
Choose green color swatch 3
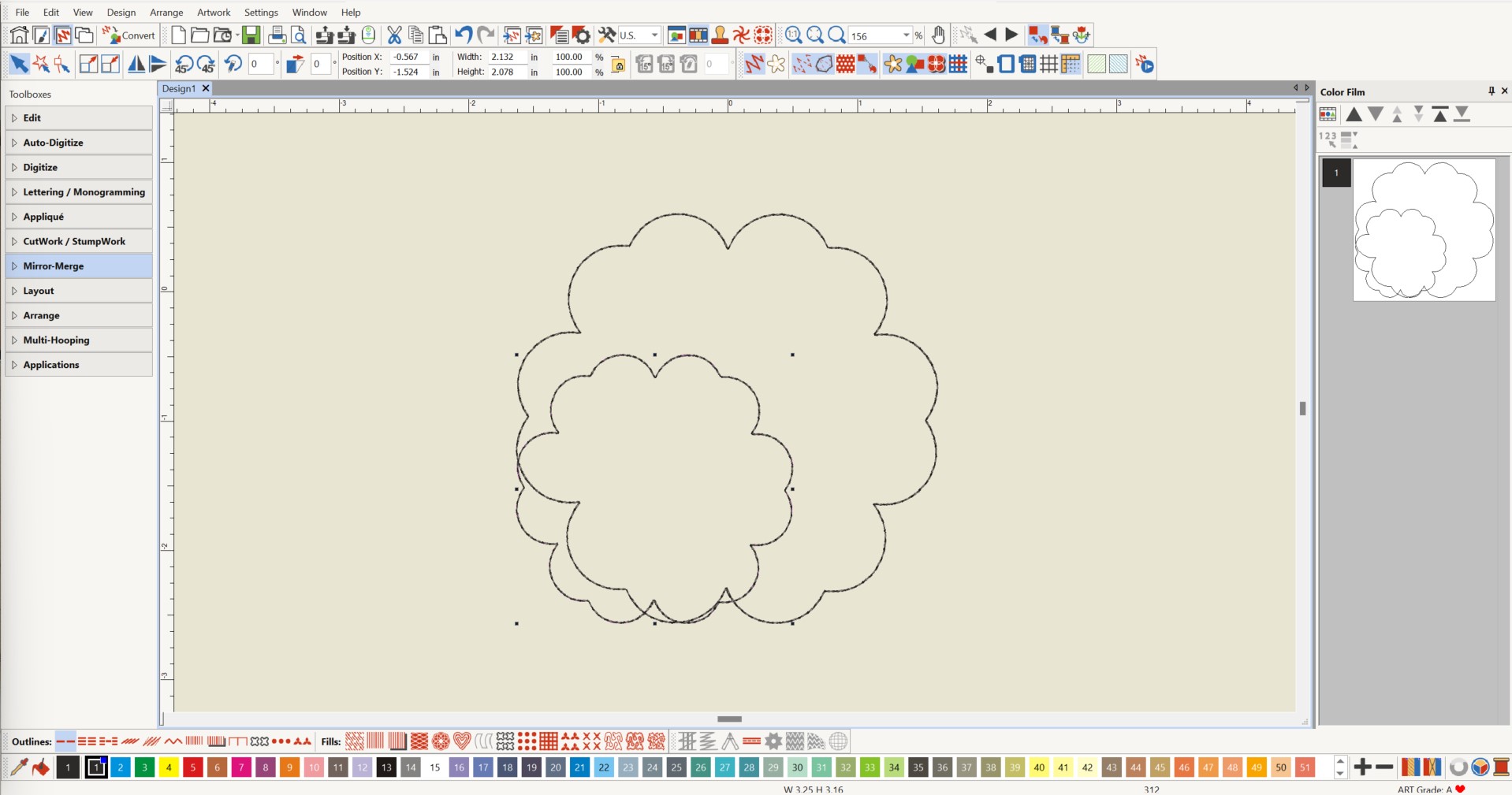coord(145,767)
